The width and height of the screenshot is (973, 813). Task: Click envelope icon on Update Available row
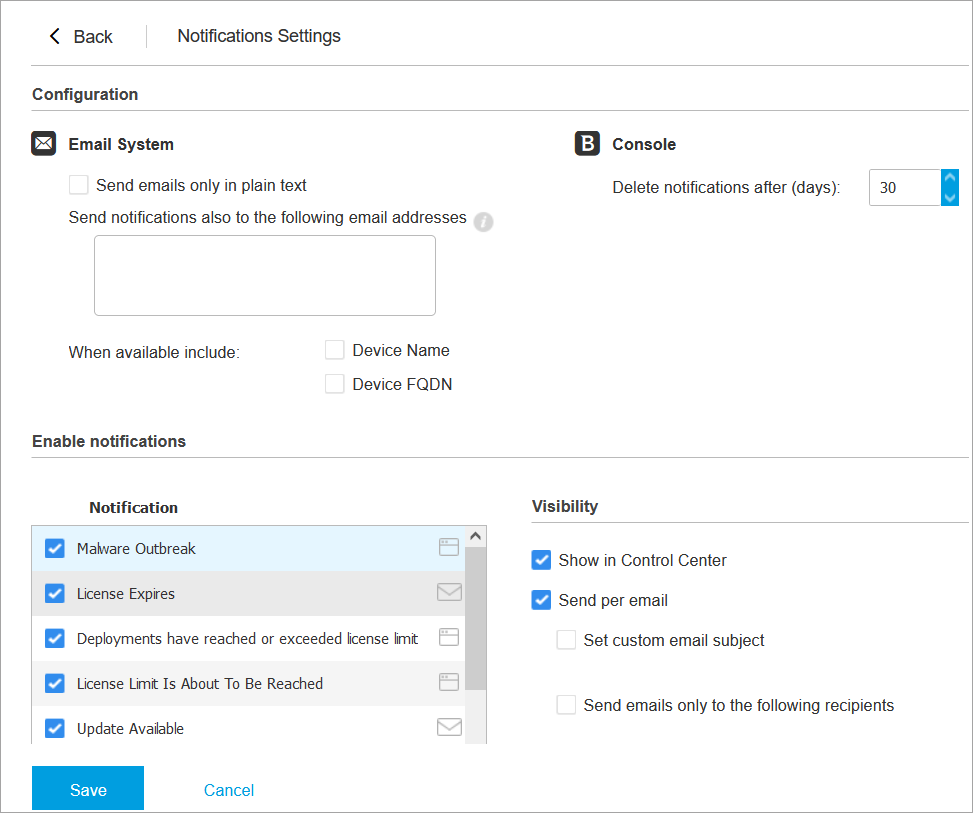(449, 727)
